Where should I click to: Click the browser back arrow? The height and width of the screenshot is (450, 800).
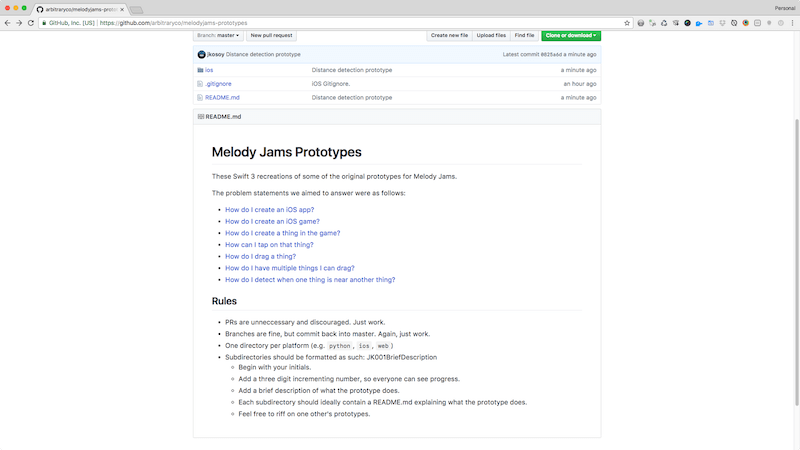pyautogui.click(x=8, y=22)
